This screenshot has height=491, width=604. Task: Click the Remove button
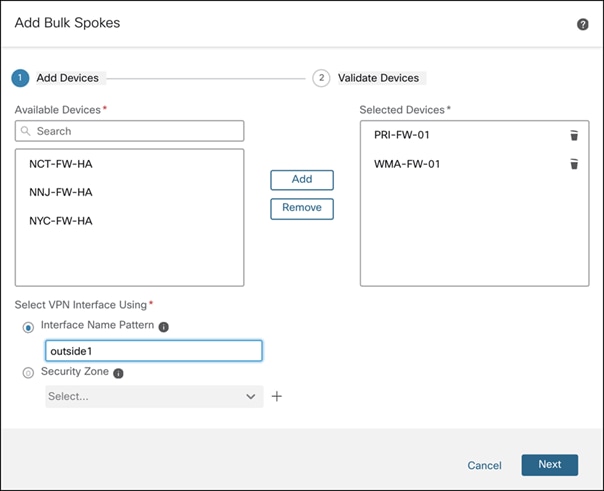[301, 208]
